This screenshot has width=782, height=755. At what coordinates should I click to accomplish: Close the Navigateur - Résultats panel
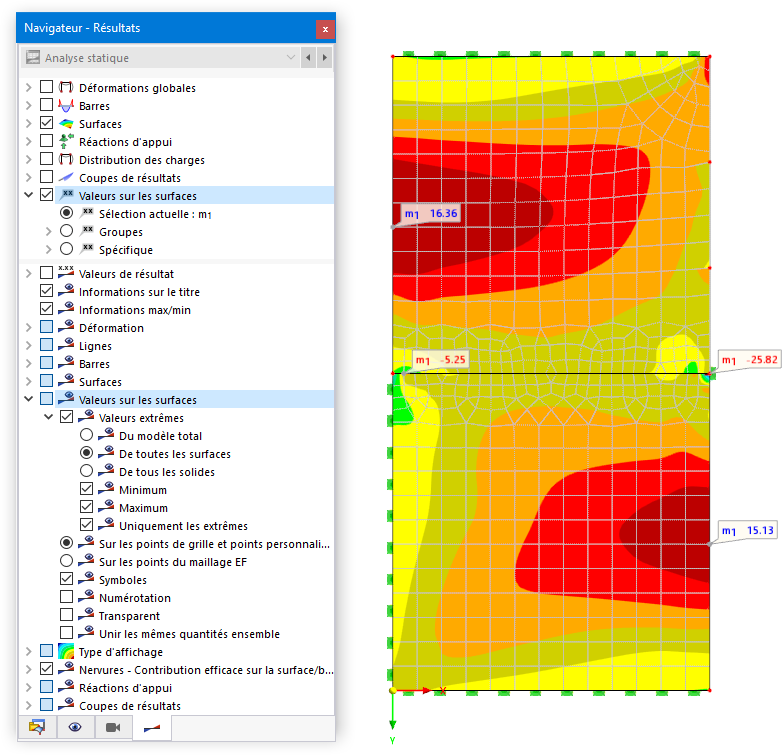325,29
